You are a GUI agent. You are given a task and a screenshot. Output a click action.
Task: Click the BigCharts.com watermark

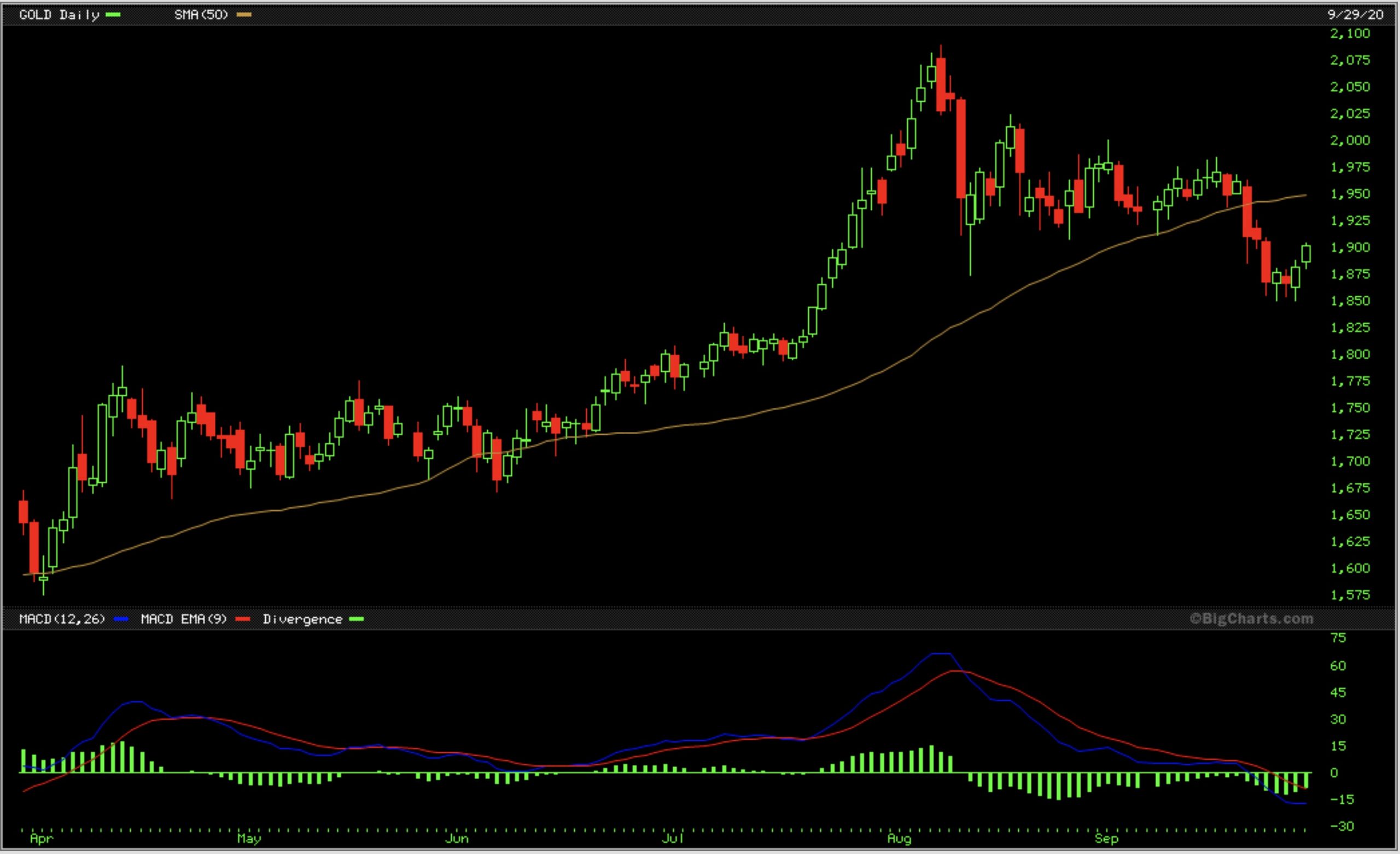[1251, 619]
